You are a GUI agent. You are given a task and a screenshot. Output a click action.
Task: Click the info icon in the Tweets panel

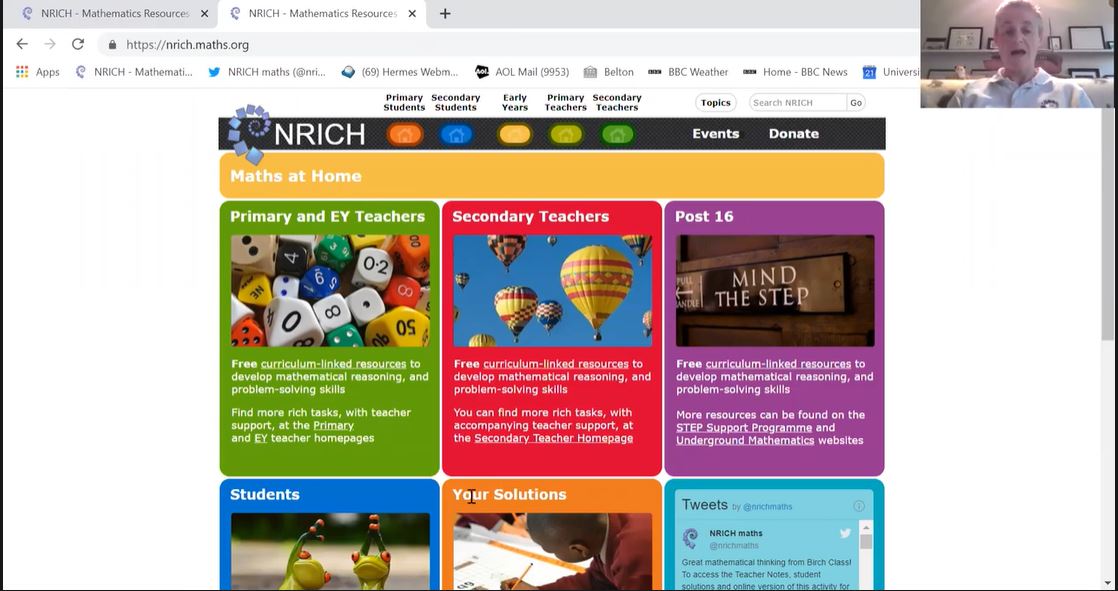click(x=858, y=506)
